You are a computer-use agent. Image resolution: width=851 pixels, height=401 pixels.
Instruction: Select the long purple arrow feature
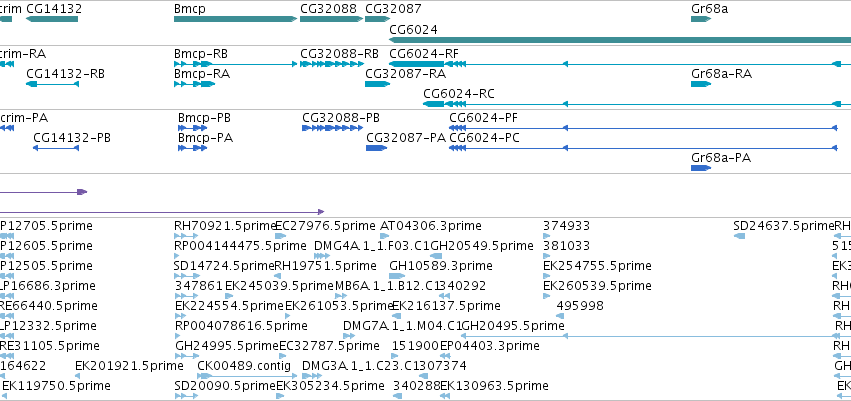pyautogui.click(x=162, y=212)
